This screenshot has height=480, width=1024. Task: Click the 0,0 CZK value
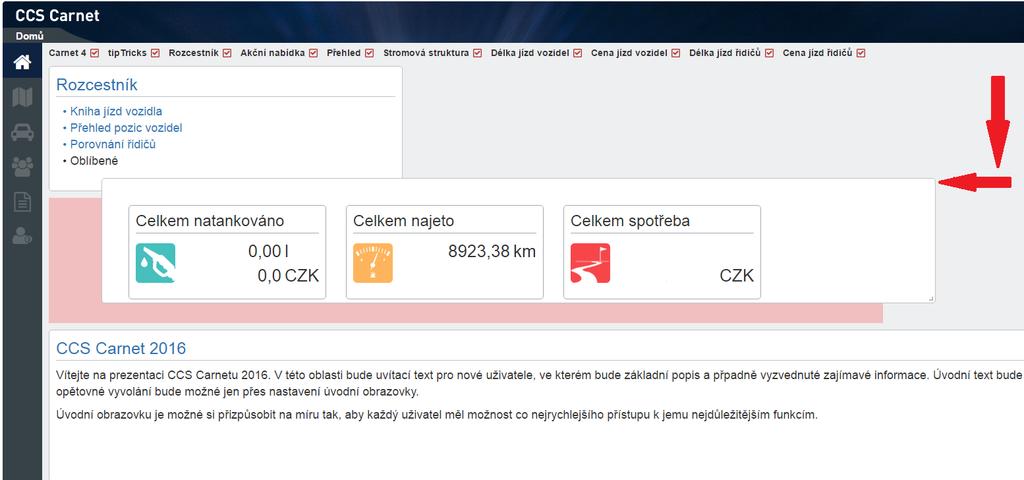(288, 276)
